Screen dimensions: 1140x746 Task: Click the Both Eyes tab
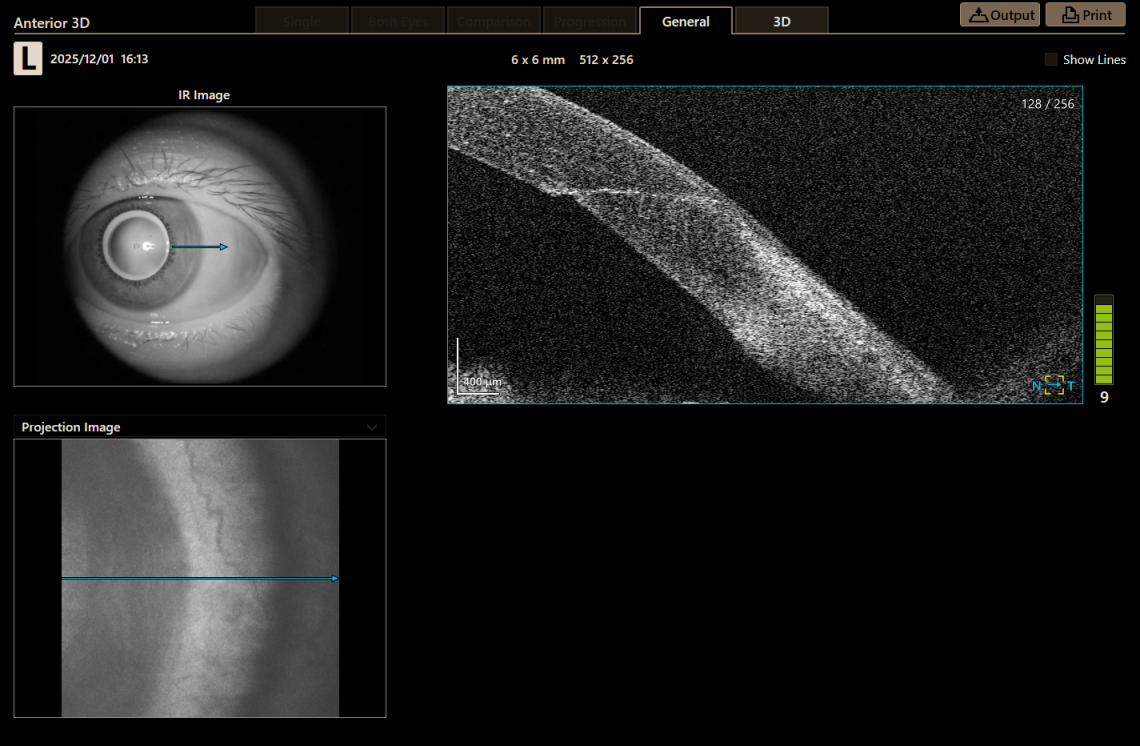coord(397,19)
